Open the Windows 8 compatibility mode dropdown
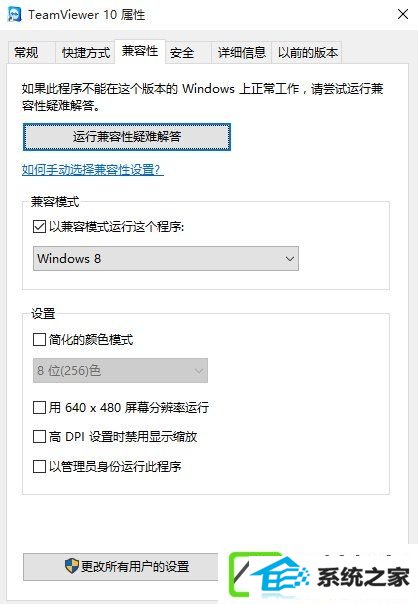The image size is (418, 604). pos(166,258)
